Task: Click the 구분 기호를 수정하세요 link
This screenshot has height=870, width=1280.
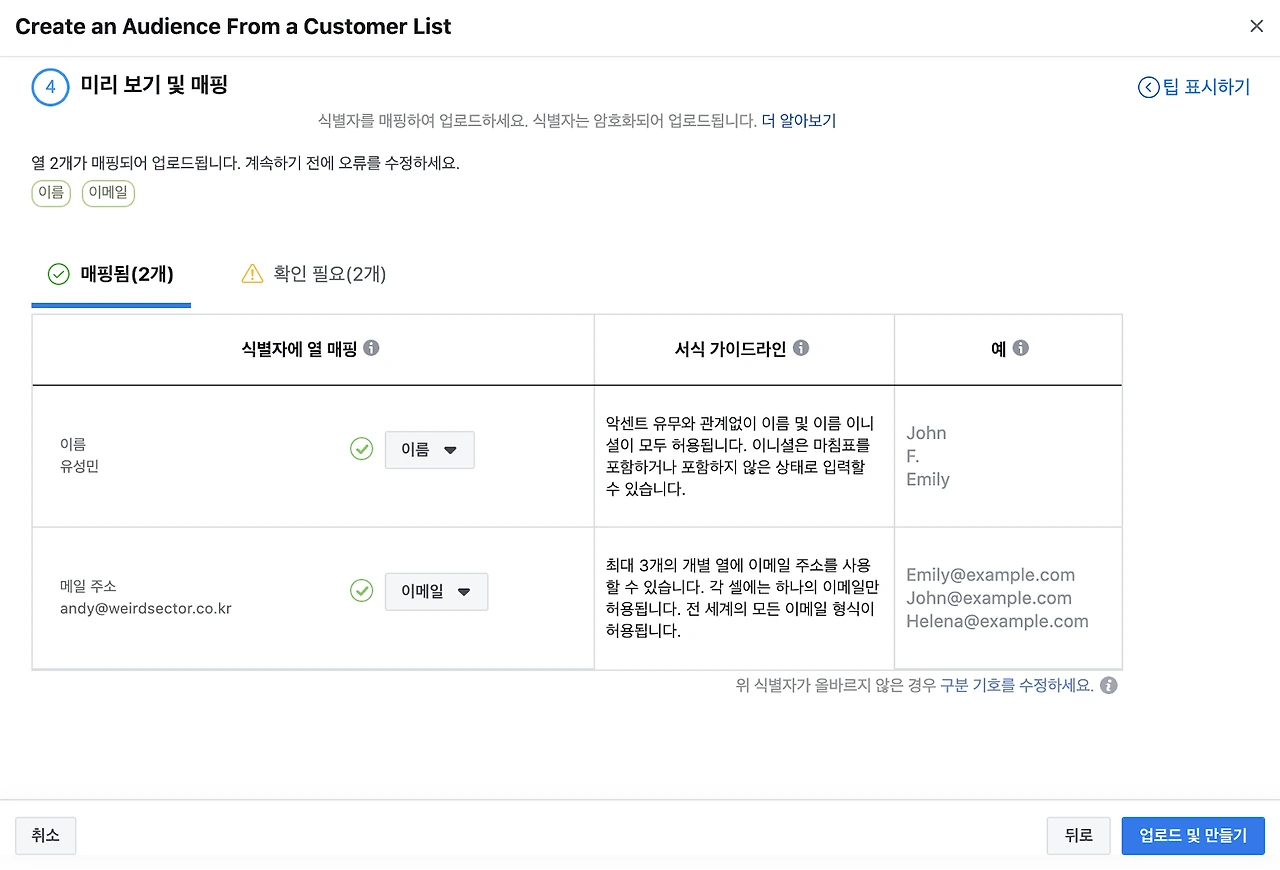Action: click(x=1016, y=686)
